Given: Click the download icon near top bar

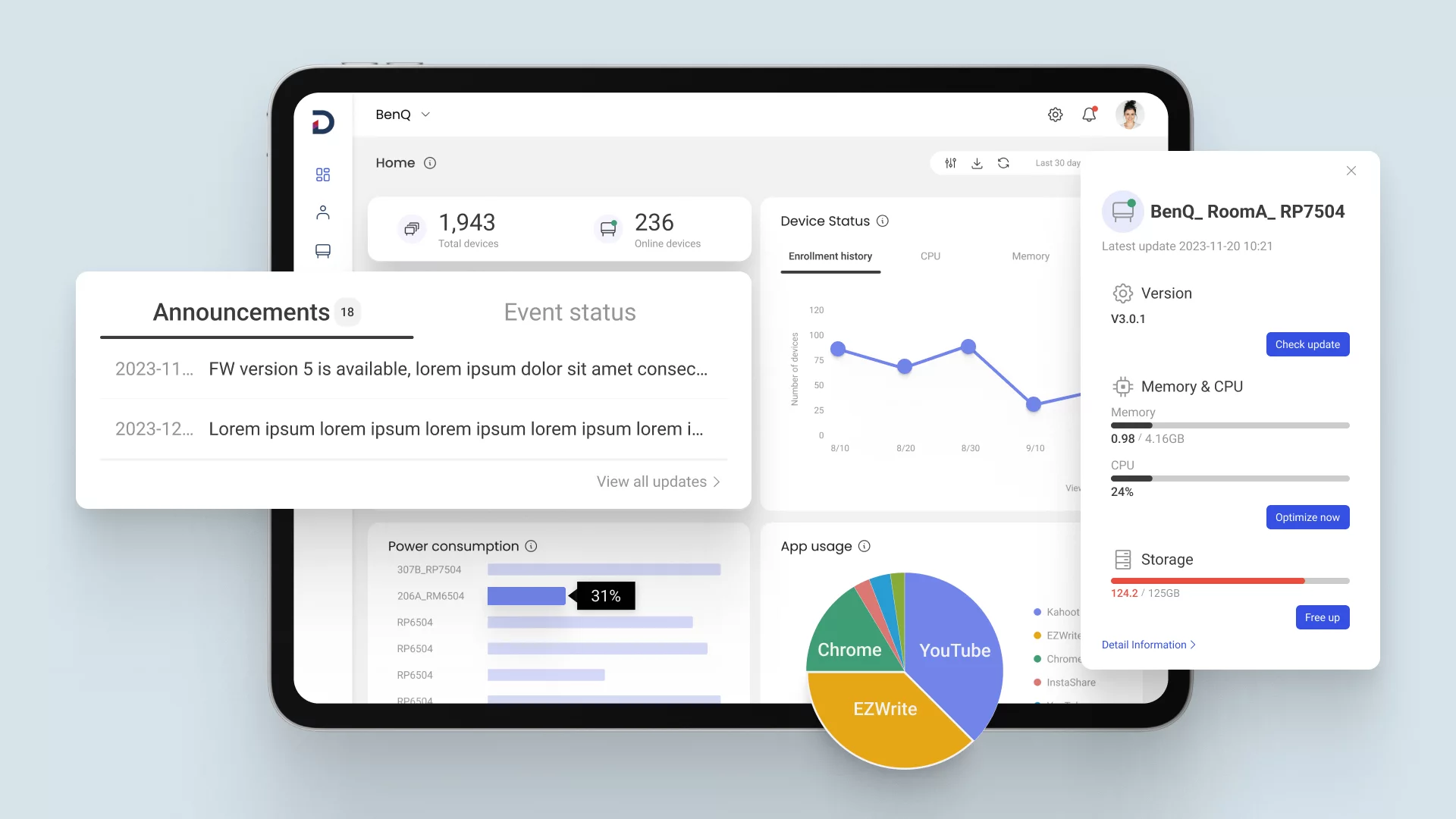Looking at the screenshot, I should pos(977,162).
